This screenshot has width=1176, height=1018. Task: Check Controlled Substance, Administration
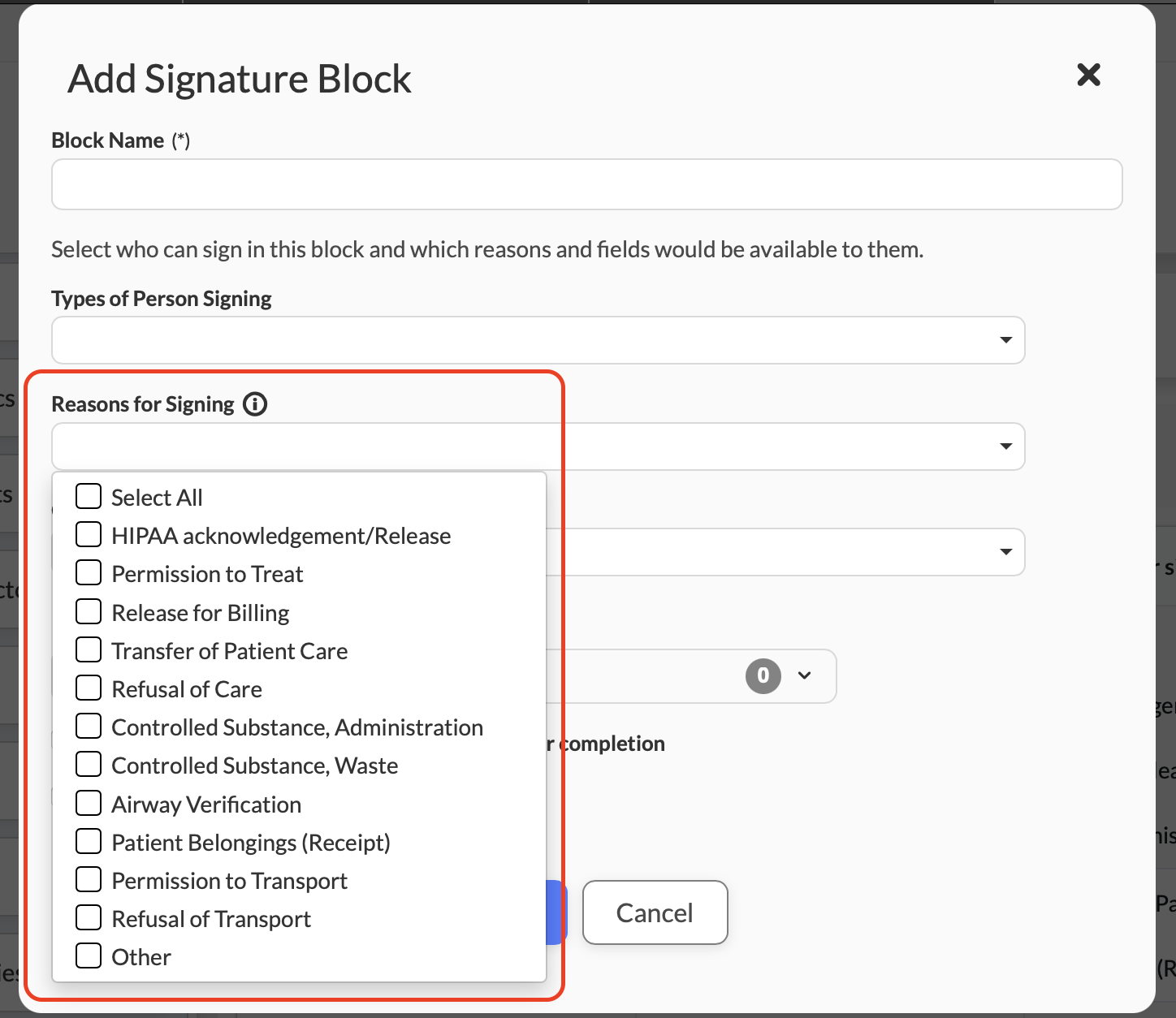pyautogui.click(x=89, y=727)
